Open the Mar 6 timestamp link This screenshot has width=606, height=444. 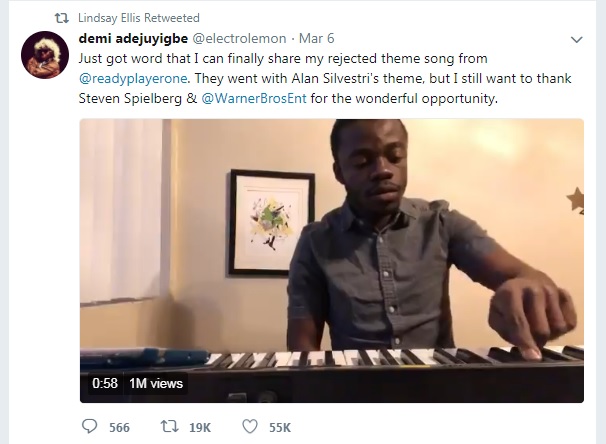tap(317, 38)
